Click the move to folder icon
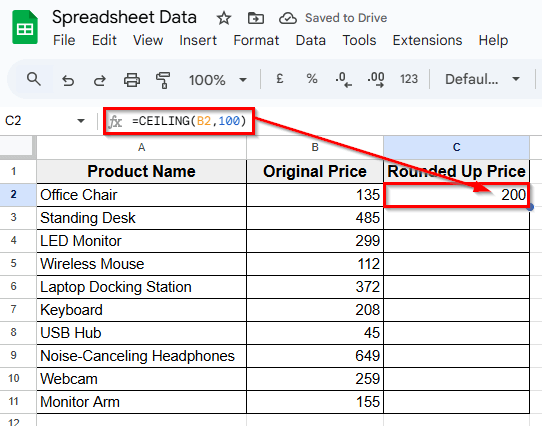 [256, 18]
